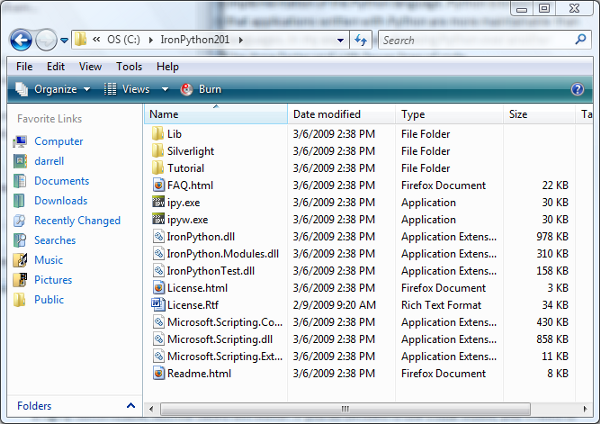
Task: Open Music in Favorite Links
Action: [49, 260]
